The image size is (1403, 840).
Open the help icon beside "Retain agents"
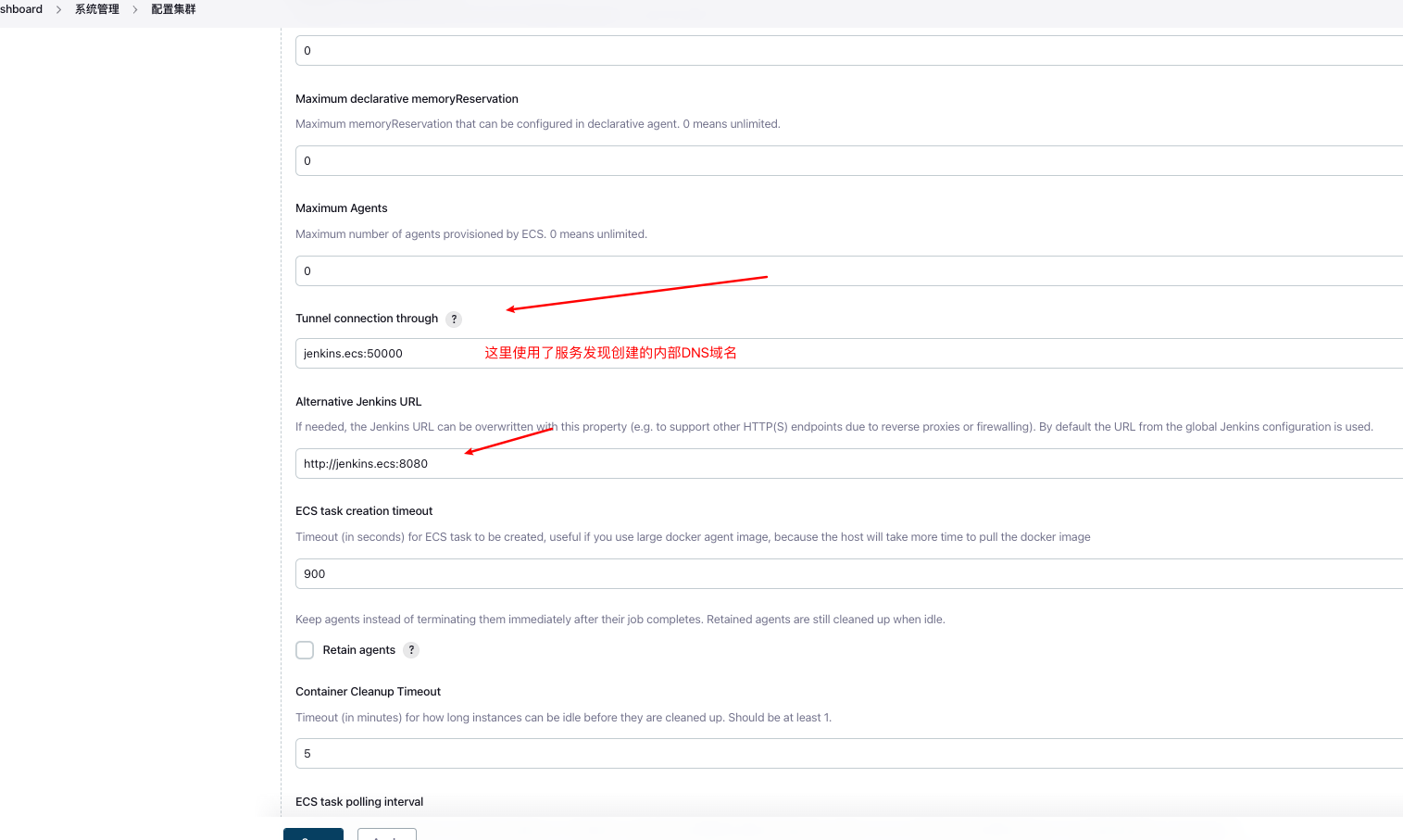pyautogui.click(x=411, y=650)
